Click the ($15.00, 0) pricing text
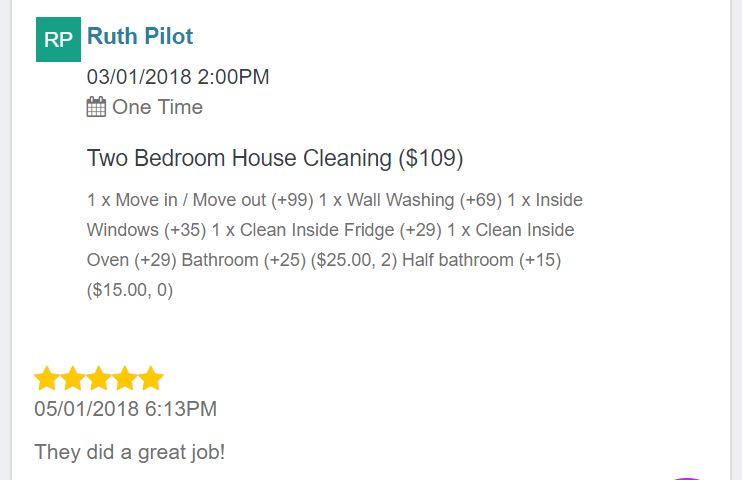The height and width of the screenshot is (480, 742). (x=130, y=290)
